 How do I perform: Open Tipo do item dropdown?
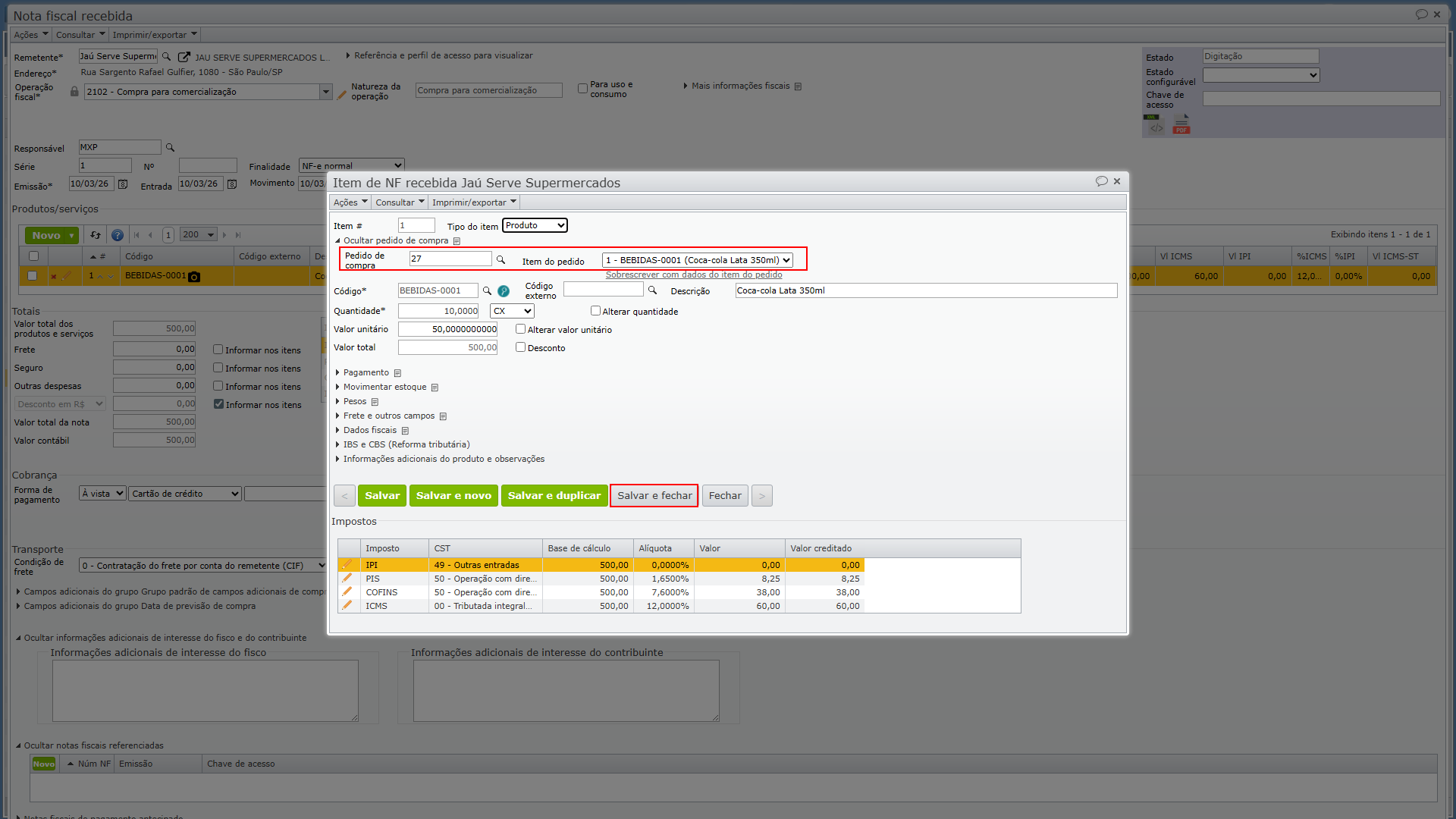click(535, 225)
